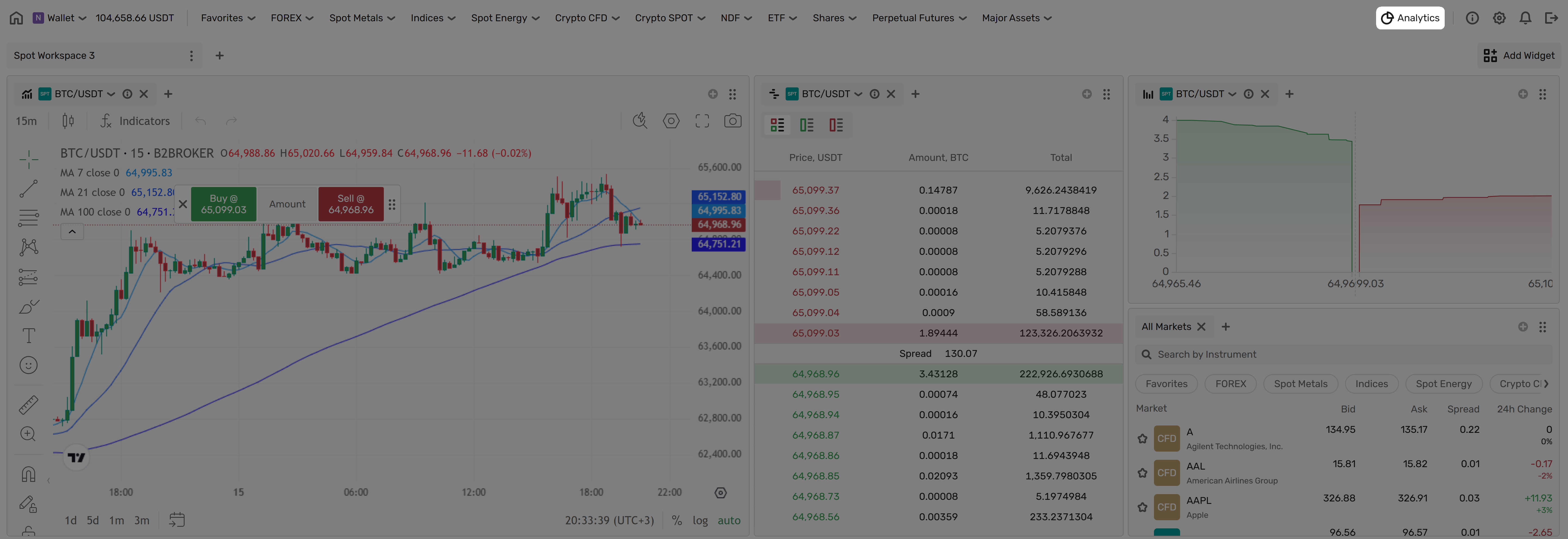Open the info icon in the top bar

1472,18
